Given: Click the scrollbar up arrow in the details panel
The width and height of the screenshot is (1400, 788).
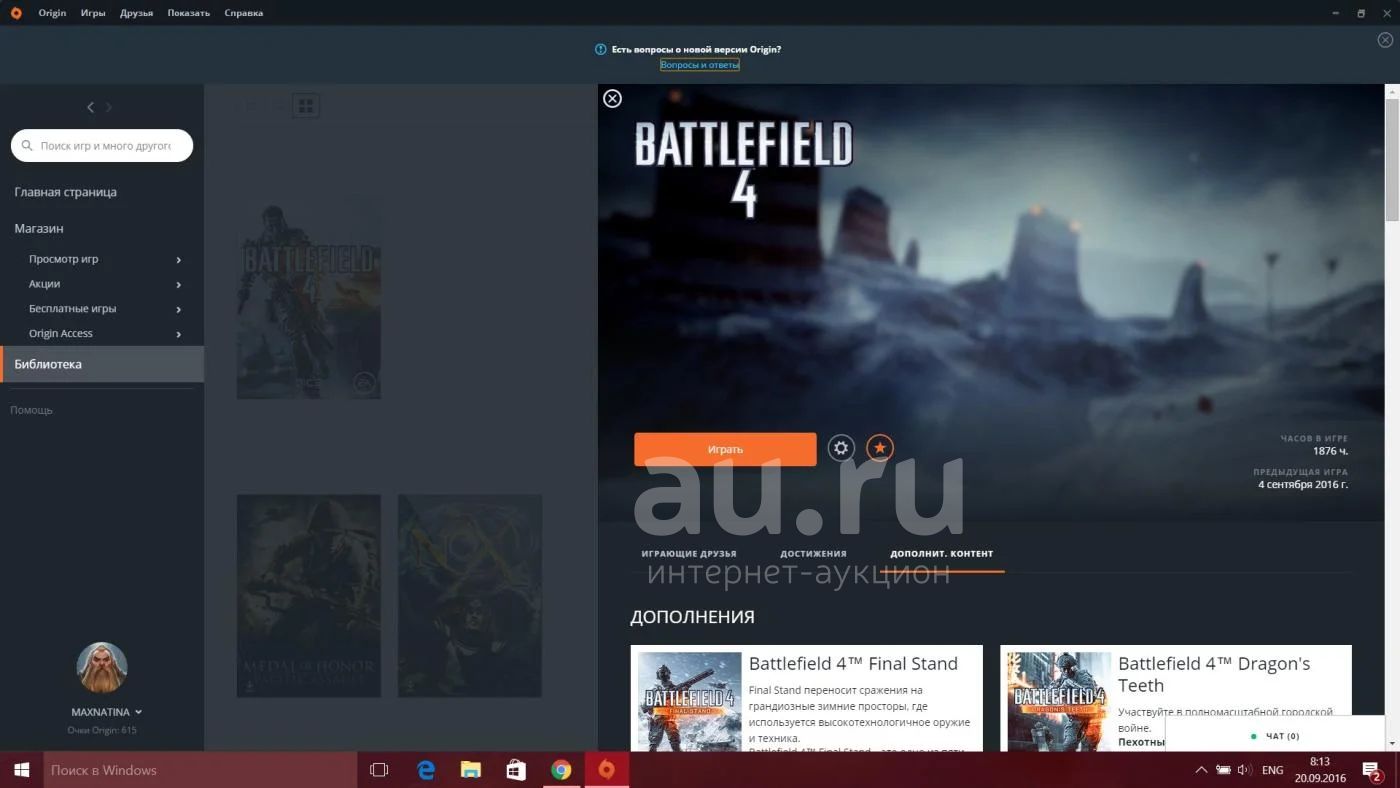Looking at the screenshot, I should tap(1392, 91).
